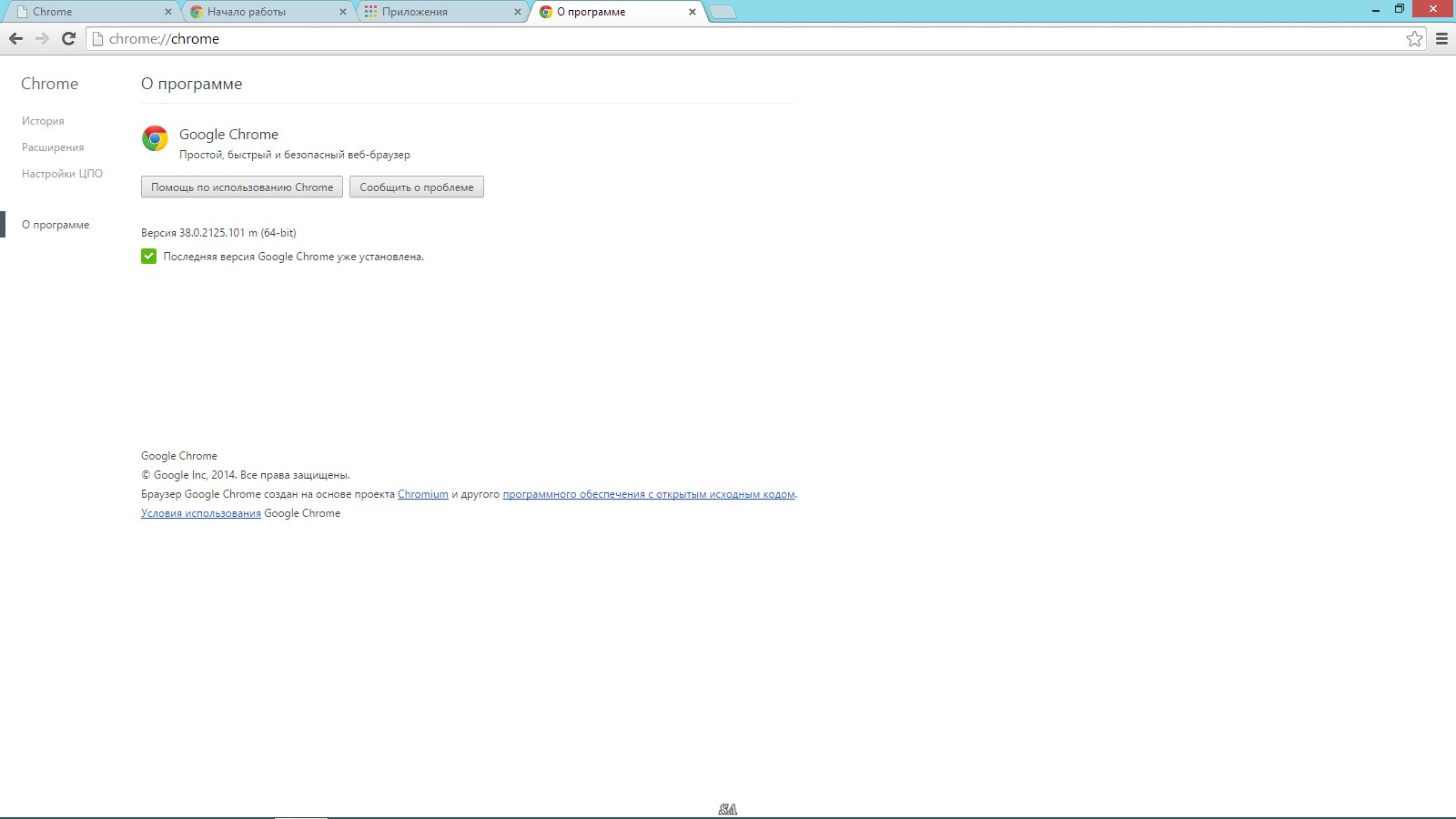Minimize the browser window
Image resolution: width=1456 pixels, height=819 pixels.
coord(1376,9)
